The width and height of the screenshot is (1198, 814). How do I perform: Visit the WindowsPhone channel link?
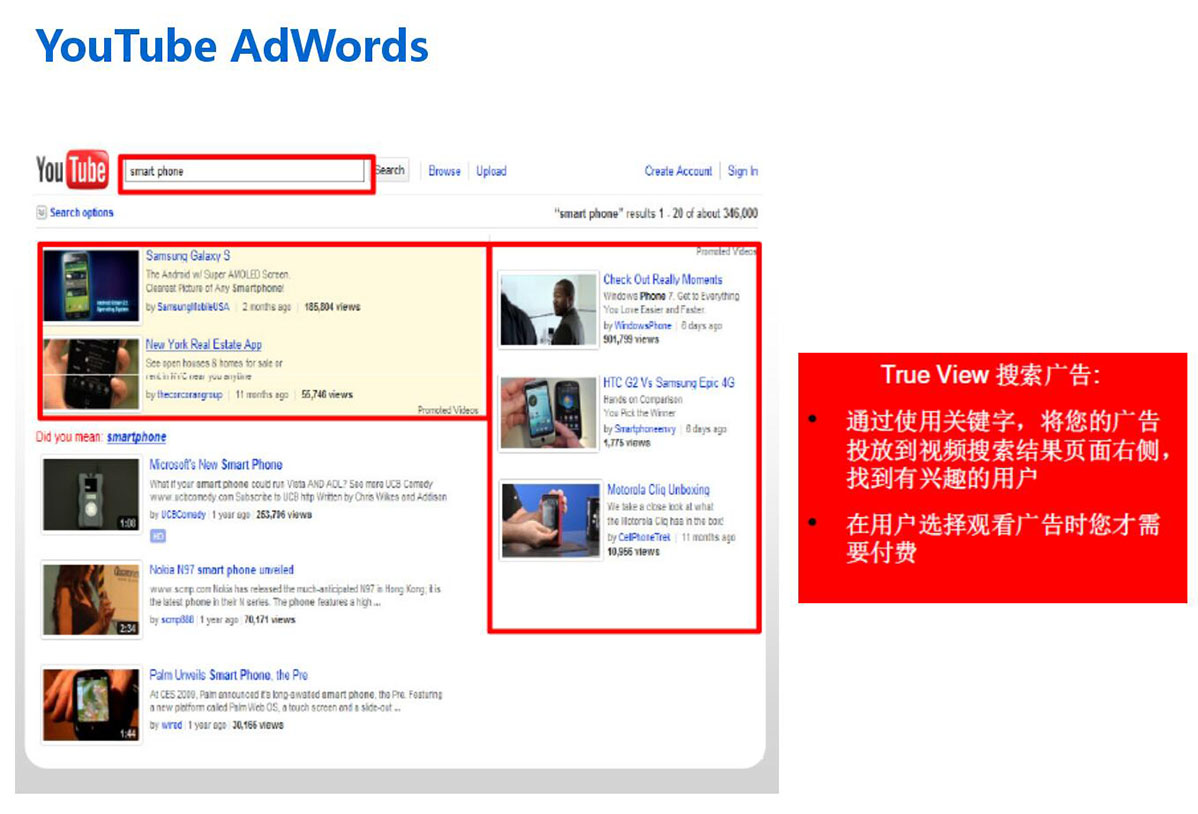643,326
